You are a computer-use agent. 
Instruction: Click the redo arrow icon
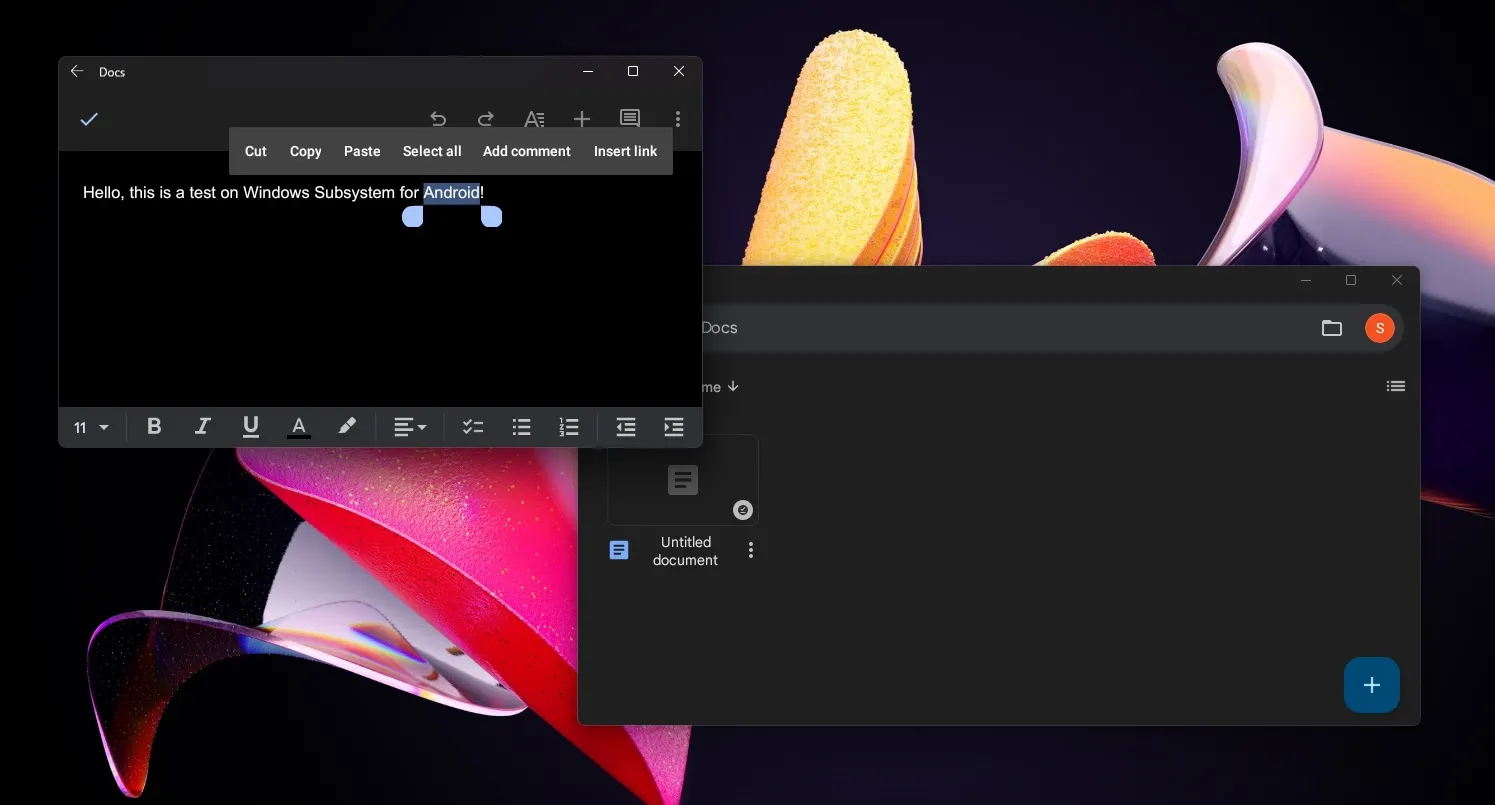click(486, 118)
